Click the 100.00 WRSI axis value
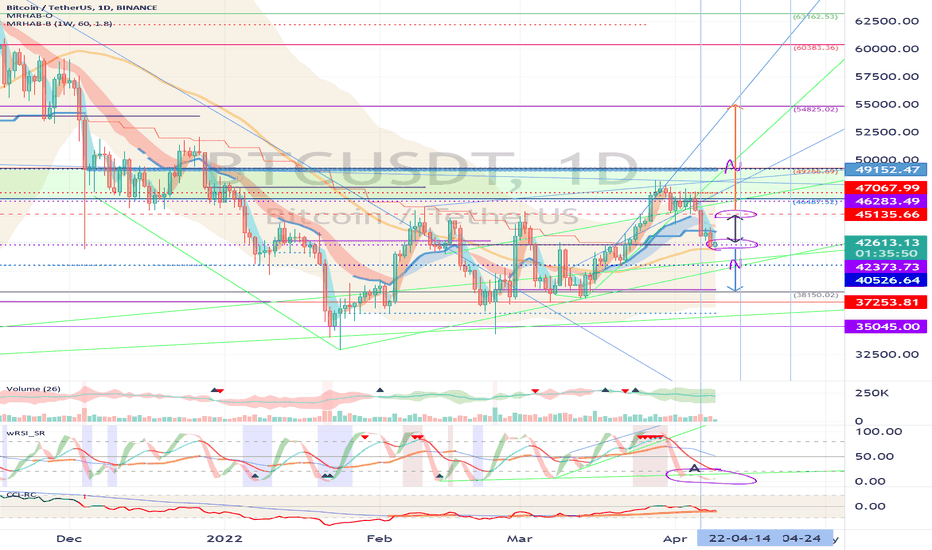This screenshot has width=932, height=550. click(878, 432)
